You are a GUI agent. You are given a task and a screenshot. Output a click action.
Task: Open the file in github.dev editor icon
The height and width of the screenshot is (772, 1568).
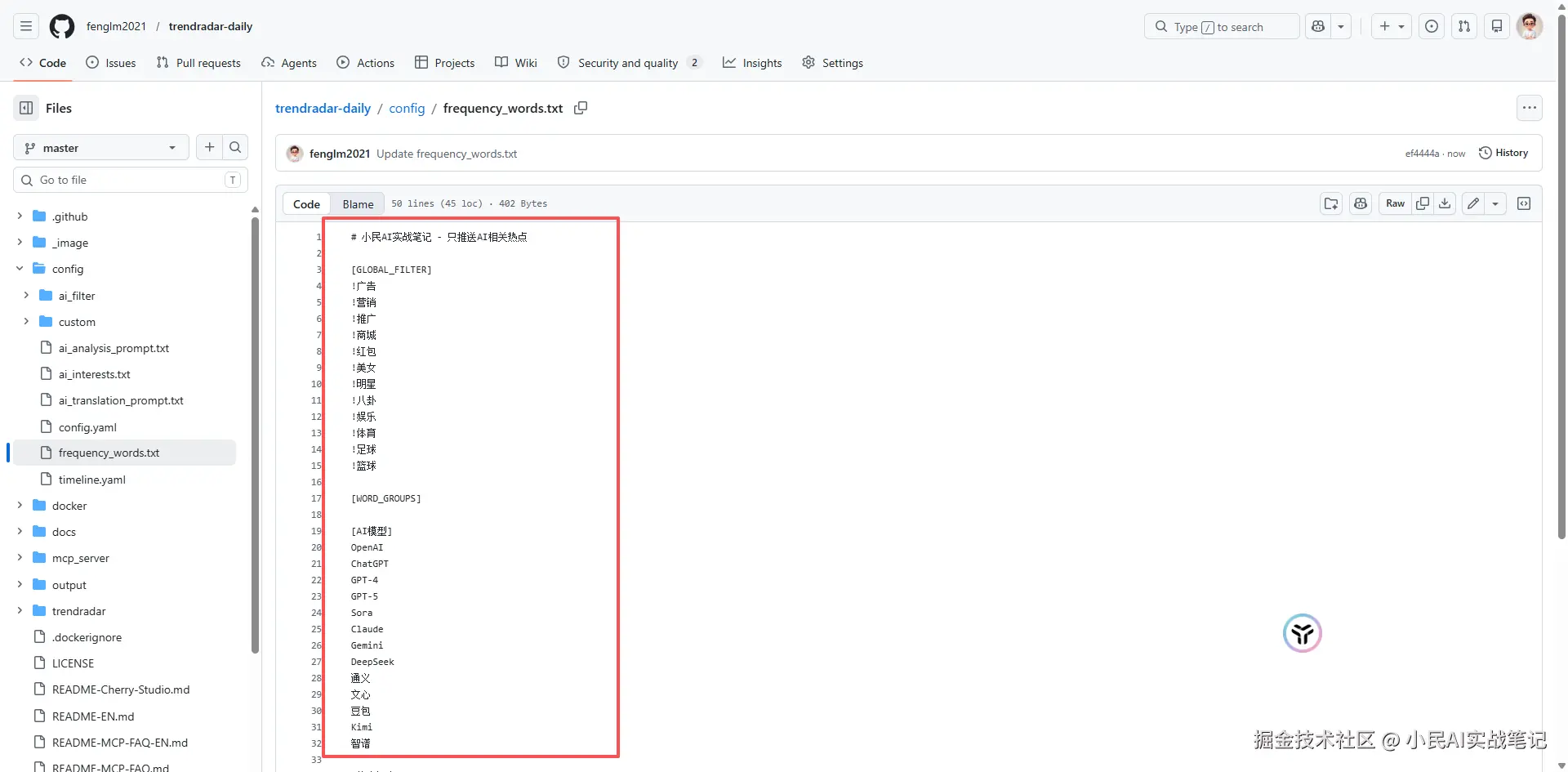[x=1331, y=203]
